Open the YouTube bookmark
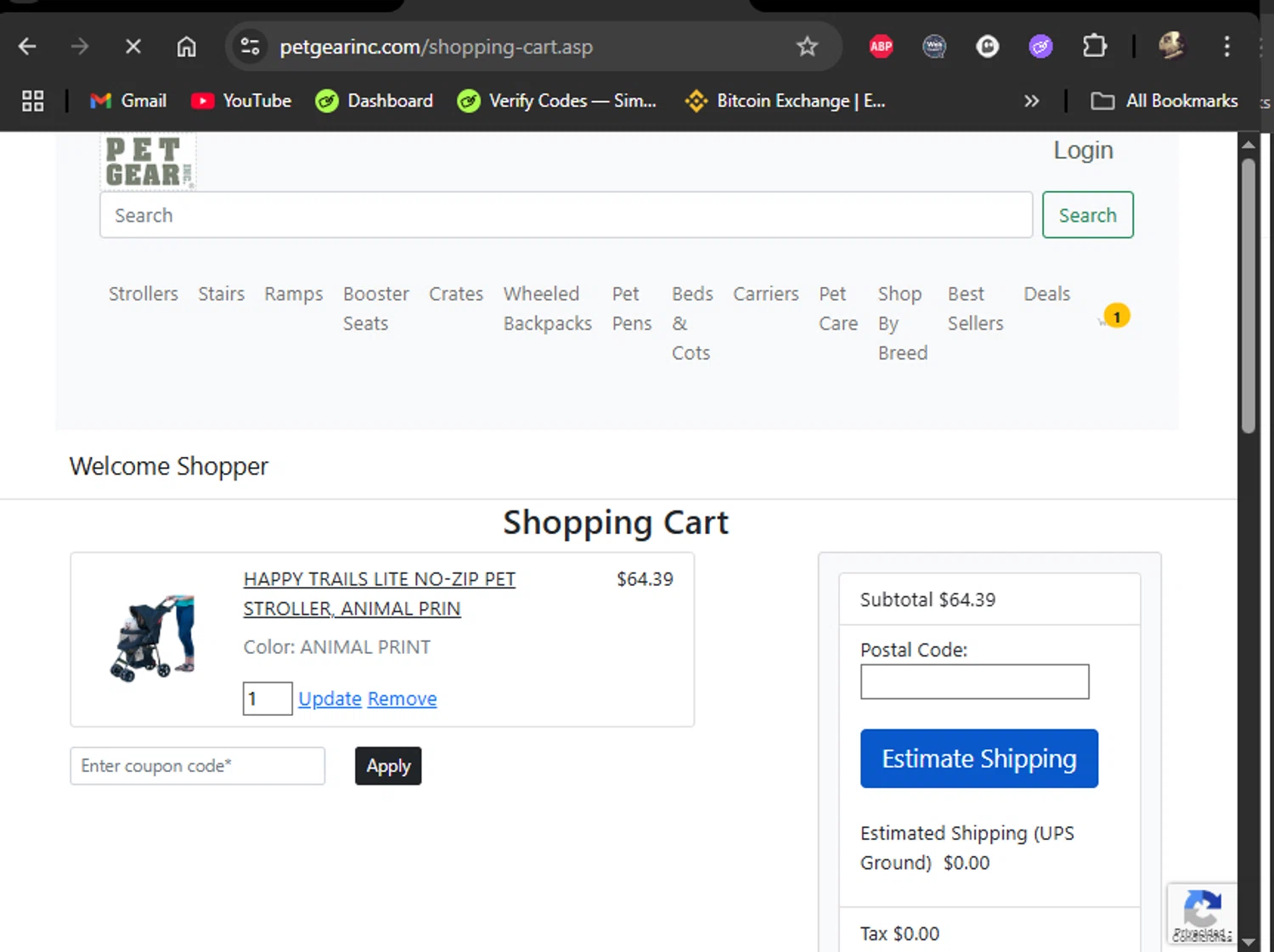The height and width of the screenshot is (952, 1274). click(241, 101)
